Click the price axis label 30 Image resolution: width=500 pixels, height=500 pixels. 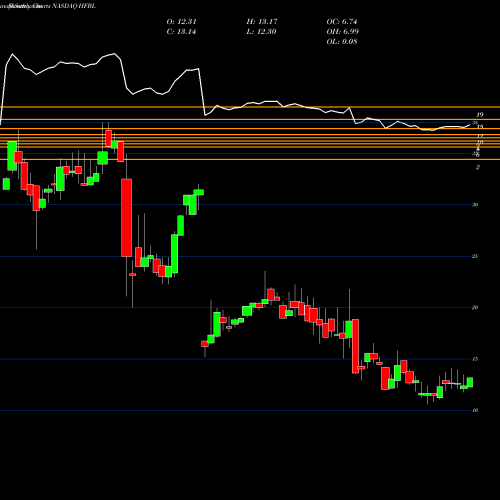click(475, 205)
